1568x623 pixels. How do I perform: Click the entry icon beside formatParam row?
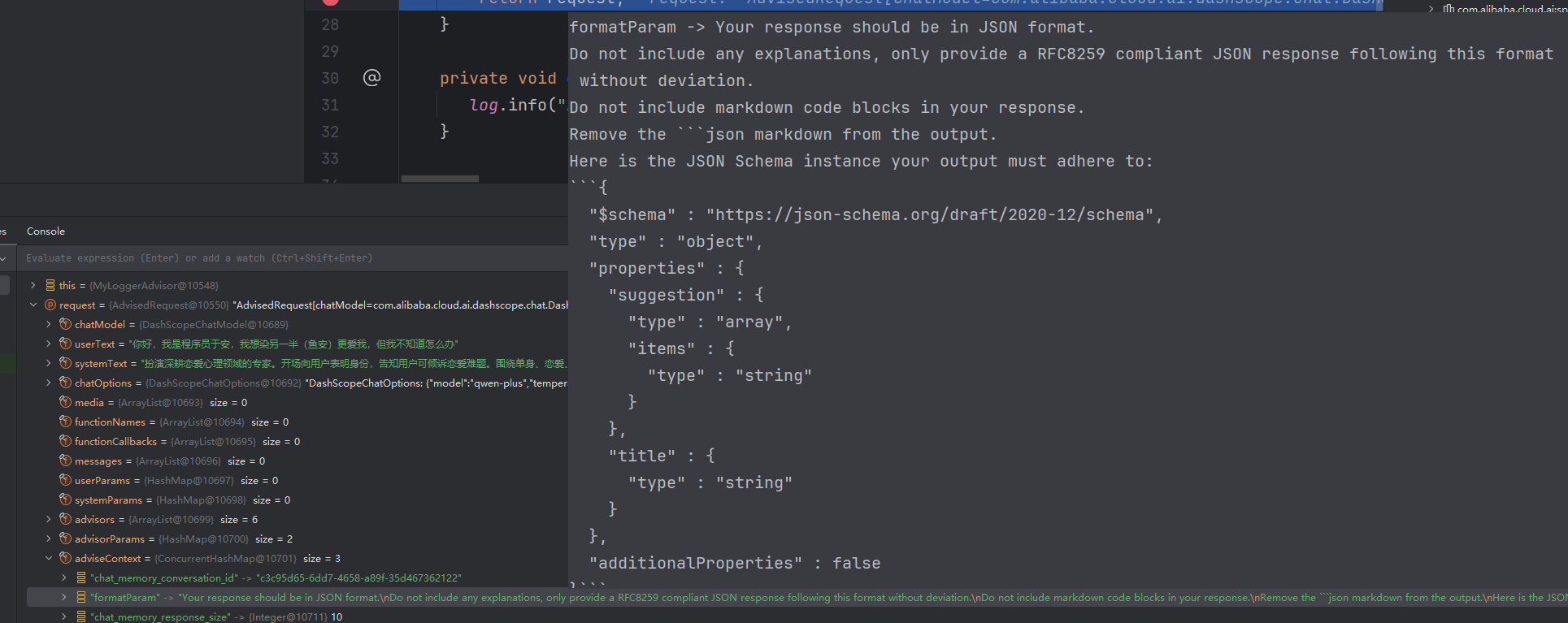pyautogui.click(x=81, y=597)
